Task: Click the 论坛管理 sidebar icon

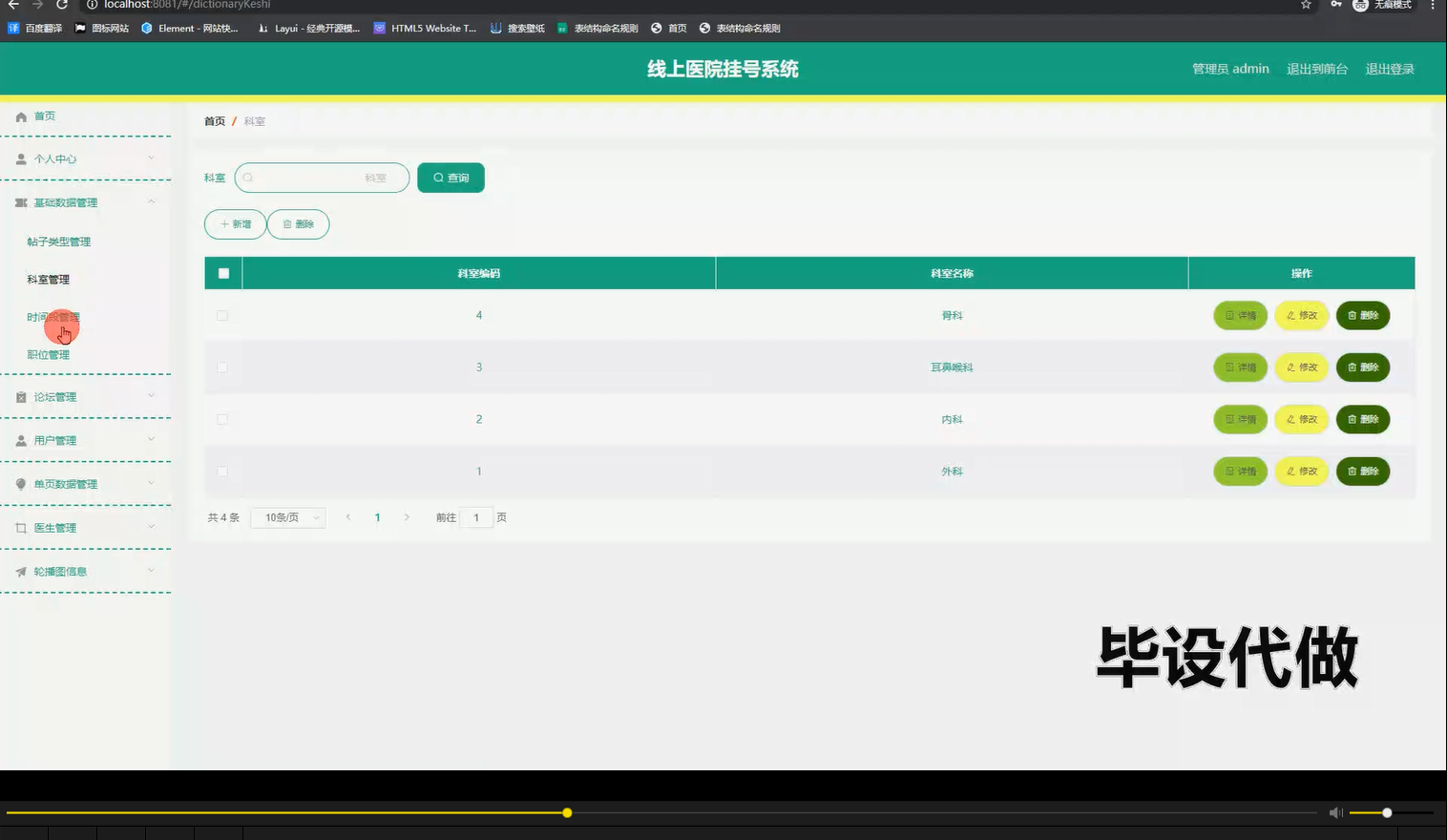Action: (x=21, y=397)
